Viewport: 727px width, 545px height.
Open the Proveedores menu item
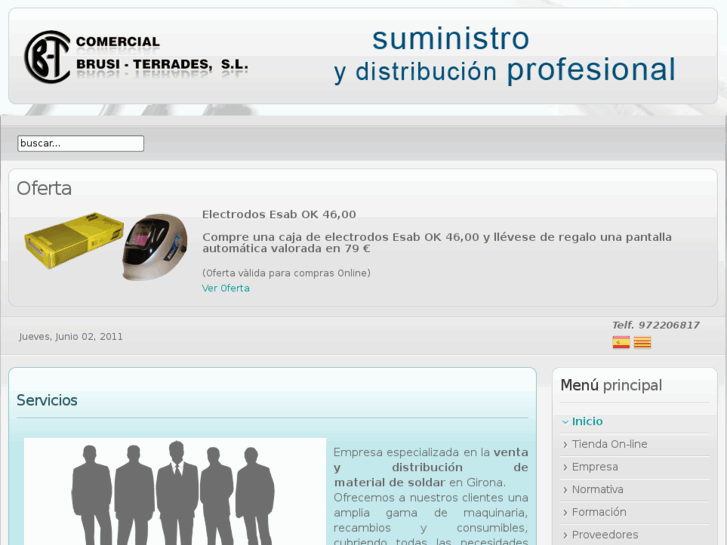click(605, 535)
